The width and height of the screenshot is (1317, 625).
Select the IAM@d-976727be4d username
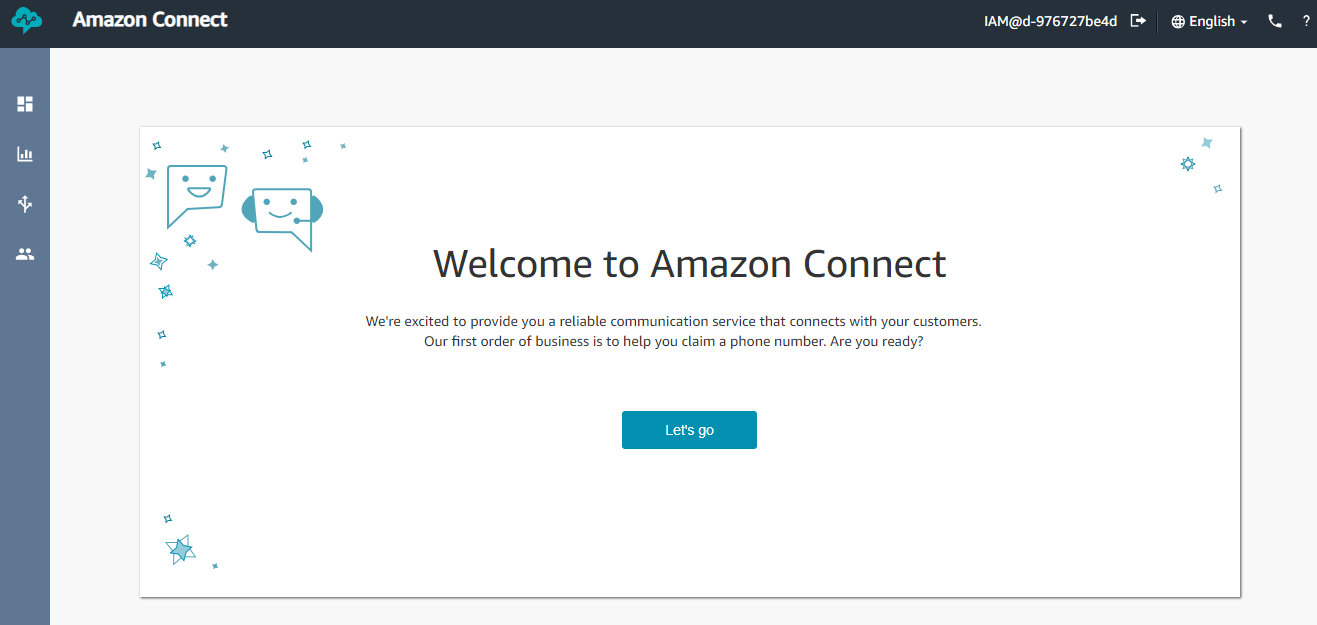pyautogui.click(x=1050, y=21)
